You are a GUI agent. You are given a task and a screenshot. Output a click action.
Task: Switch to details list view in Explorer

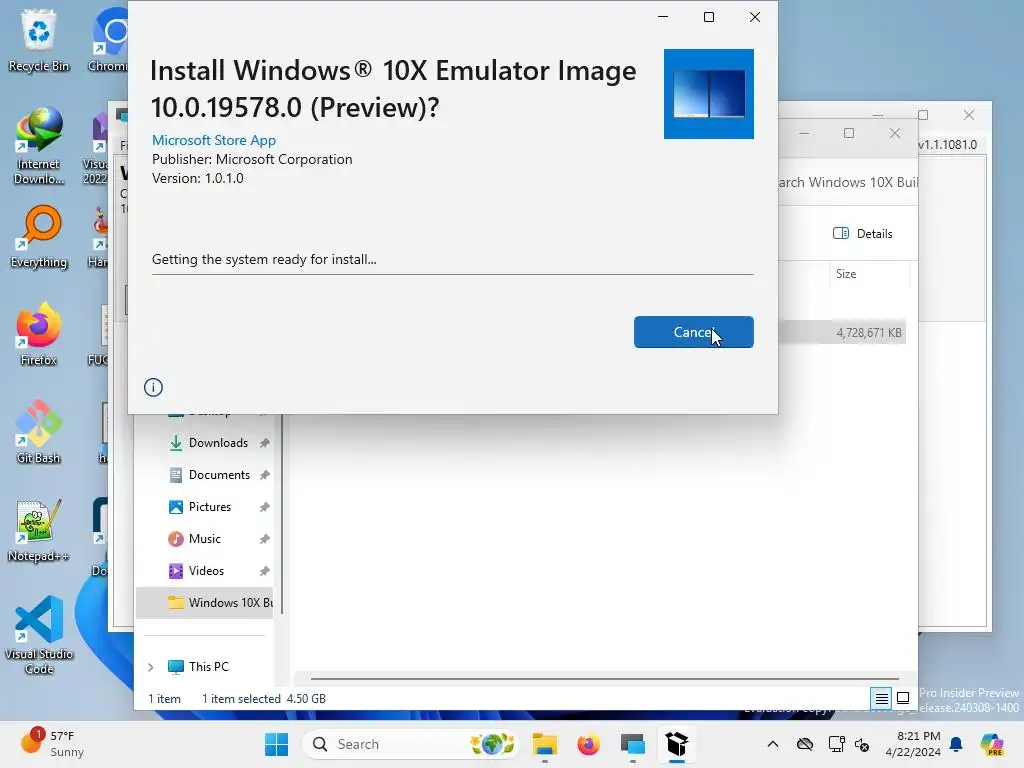click(881, 699)
